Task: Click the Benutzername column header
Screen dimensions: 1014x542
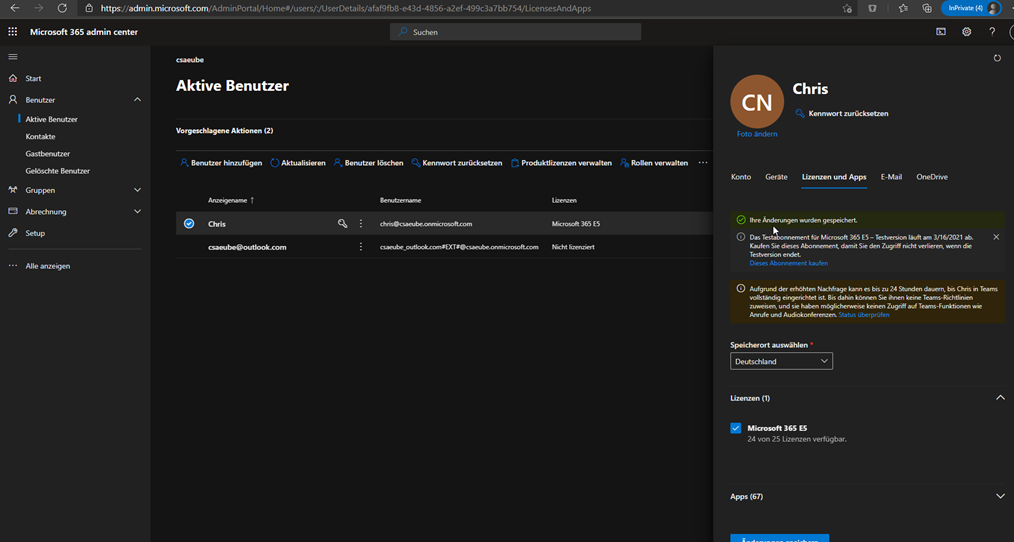Action: pos(400,201)
